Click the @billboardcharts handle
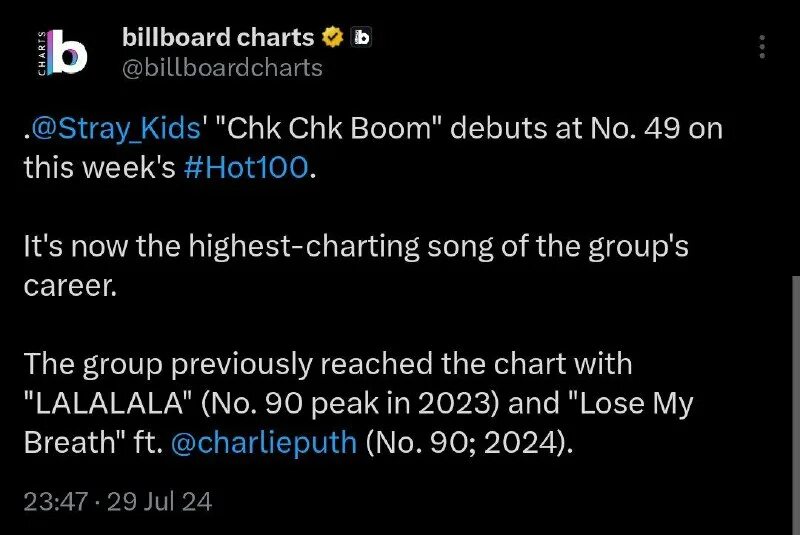This screenshot has height=535, width=800. tap(222, 68)
